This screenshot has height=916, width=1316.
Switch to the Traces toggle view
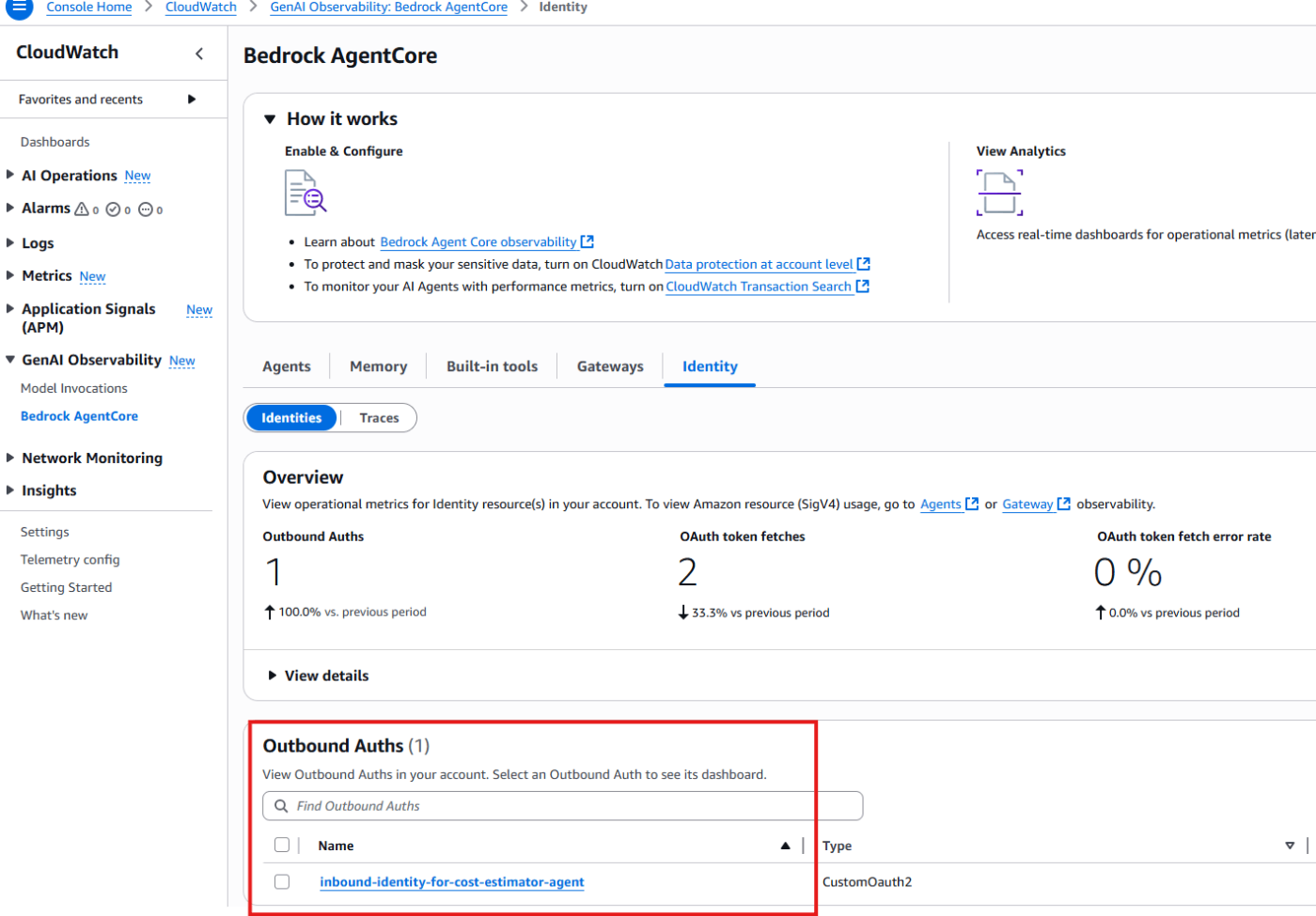coord(379,418)
